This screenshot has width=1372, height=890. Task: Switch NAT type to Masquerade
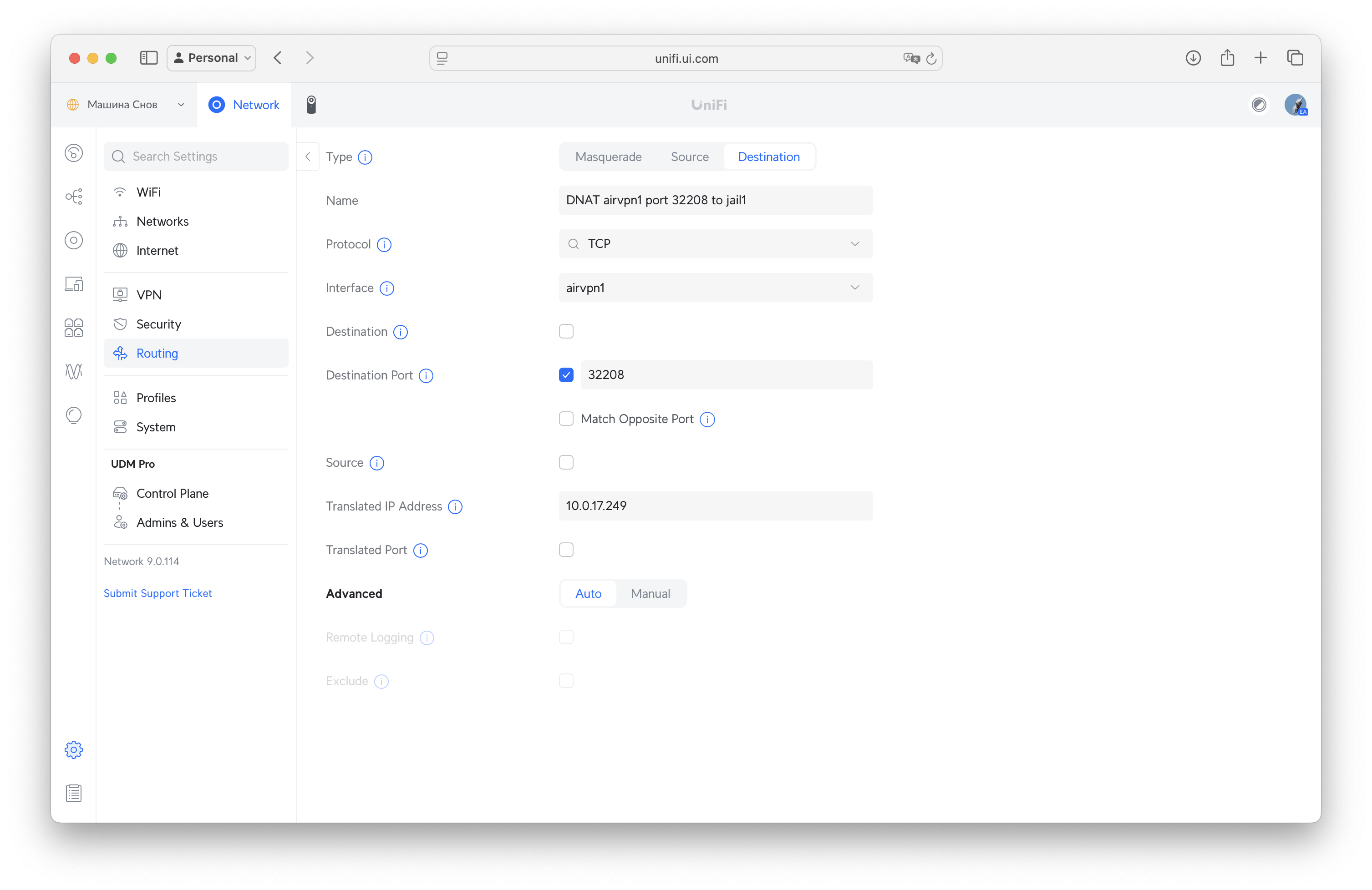click(x=608, y=156)
